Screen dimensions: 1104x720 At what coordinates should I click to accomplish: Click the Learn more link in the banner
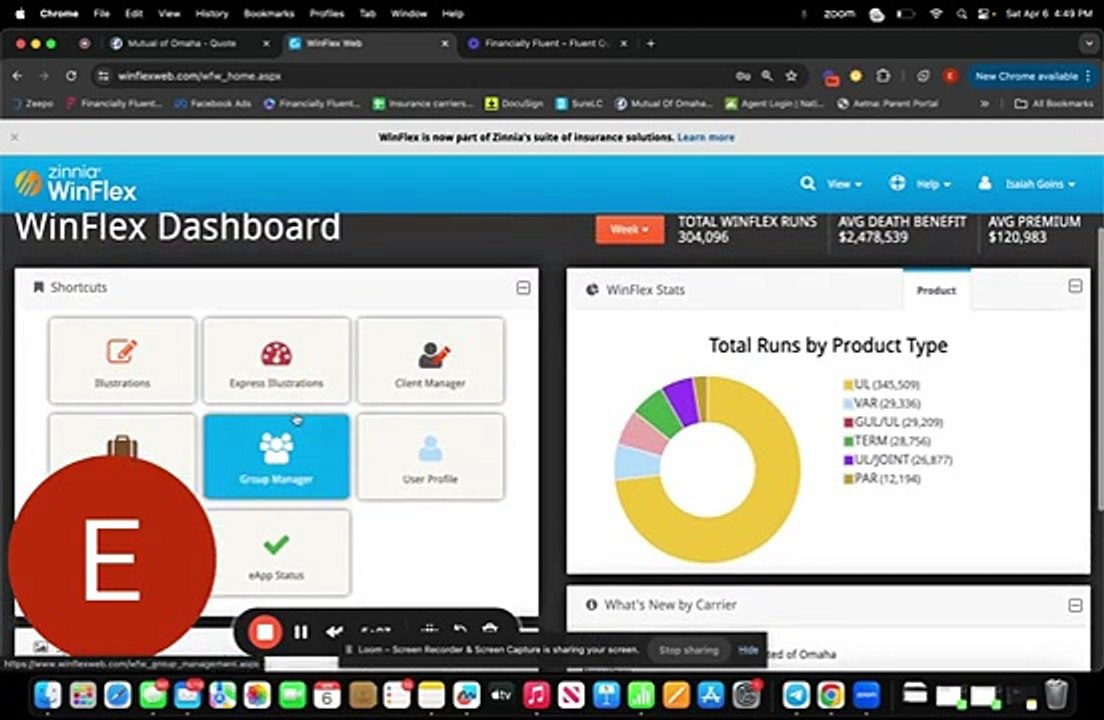[x=706, y=137]
